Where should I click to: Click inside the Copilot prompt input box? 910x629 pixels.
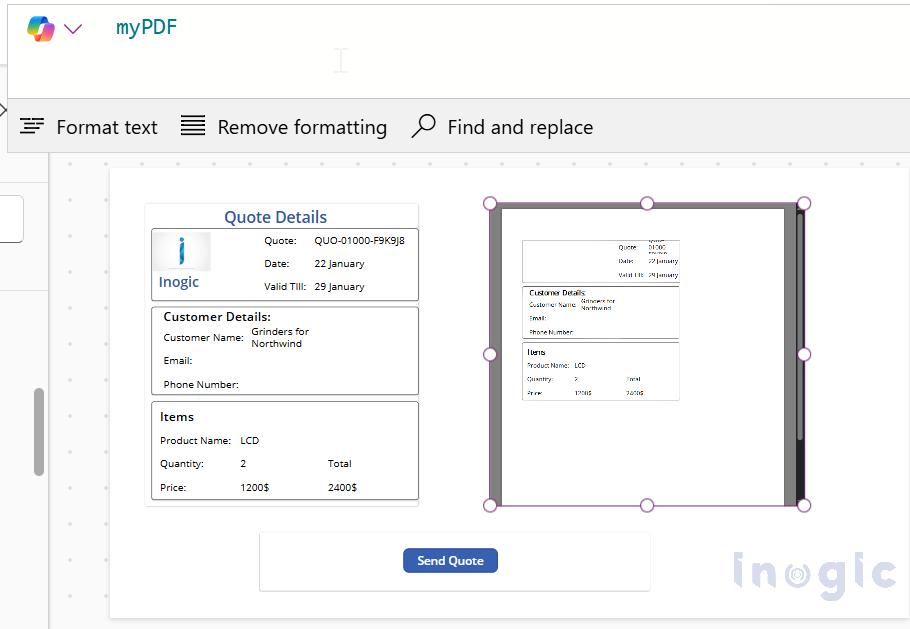point(340,62)
